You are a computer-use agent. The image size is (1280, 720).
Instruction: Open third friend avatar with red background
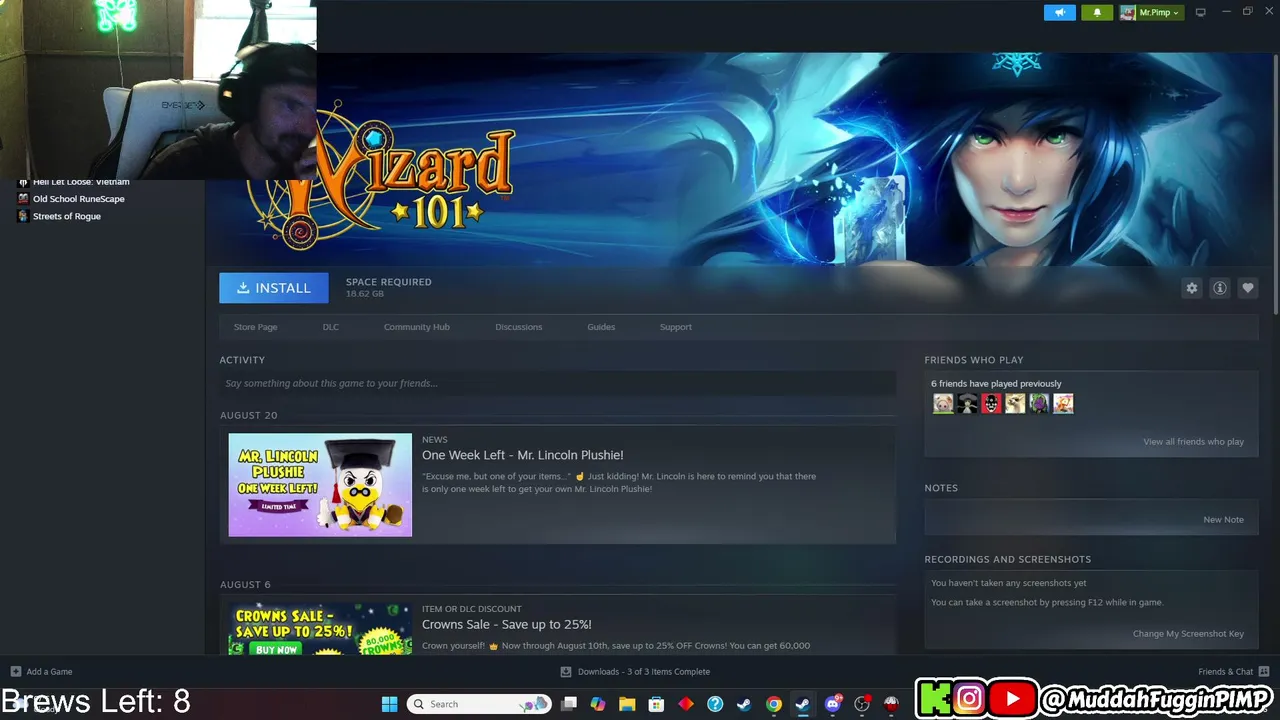point(991,403)
